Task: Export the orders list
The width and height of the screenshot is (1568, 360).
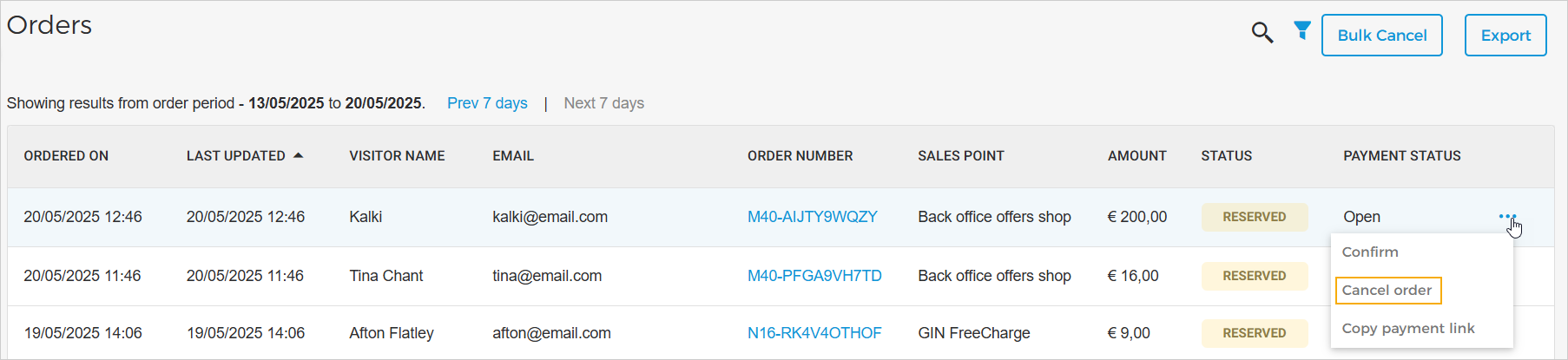Action: click(1505, 36)
